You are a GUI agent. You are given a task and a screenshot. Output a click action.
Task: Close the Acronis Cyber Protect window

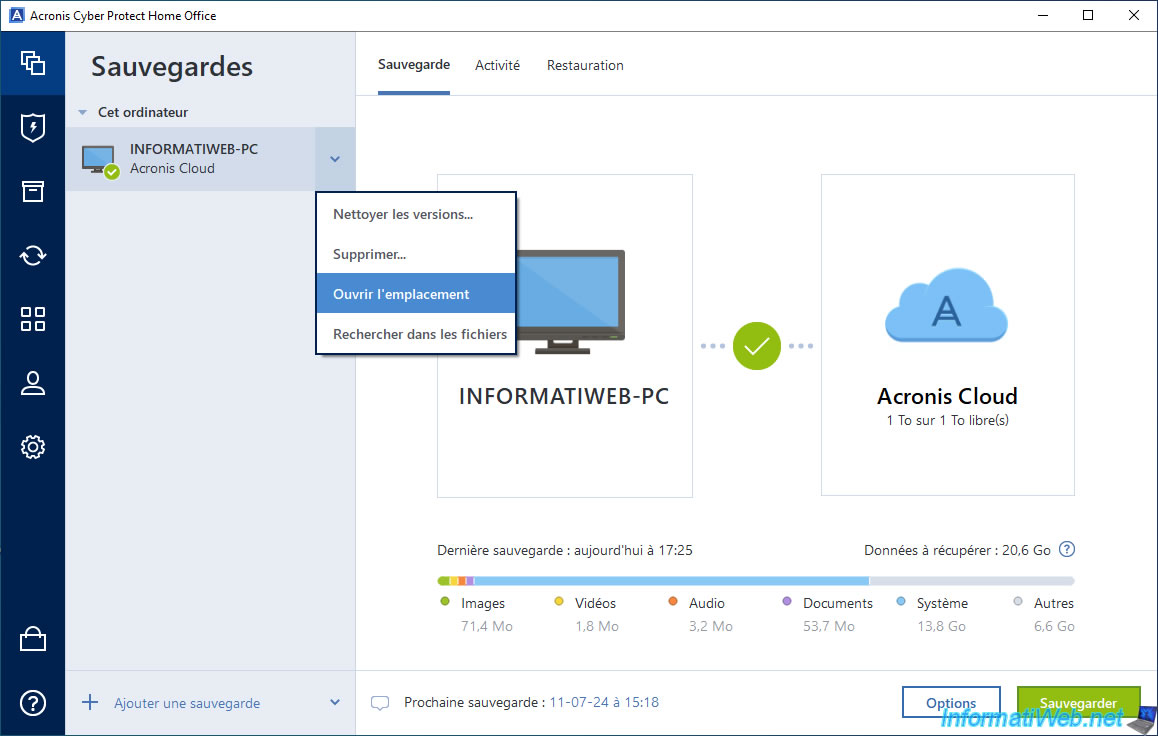[x=1134, y=16]
